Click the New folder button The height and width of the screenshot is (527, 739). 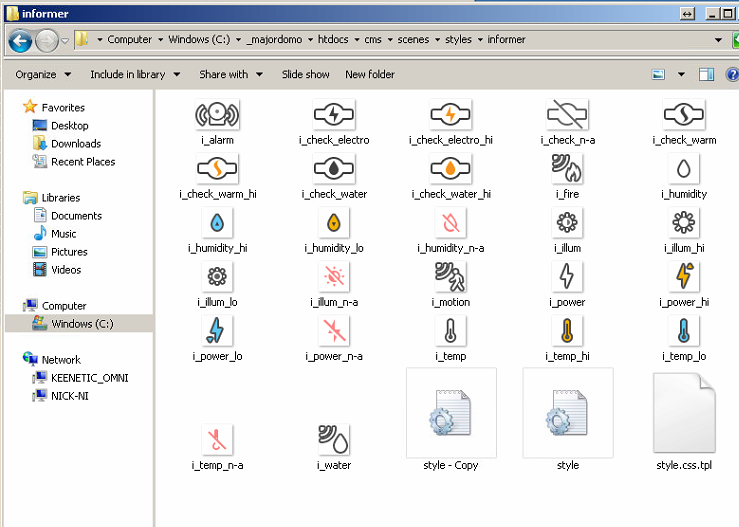[370, 74]
